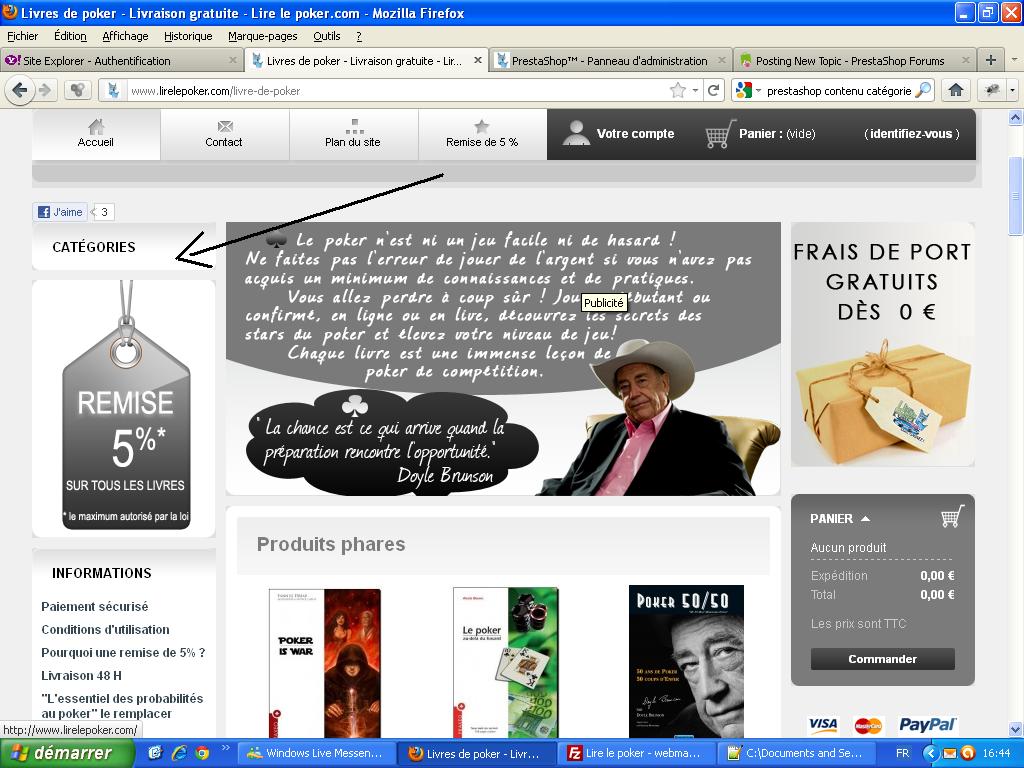Viewport: 1024px width, 768px height.
Task: Click the Accueil house icon
Action: point(96,126)
